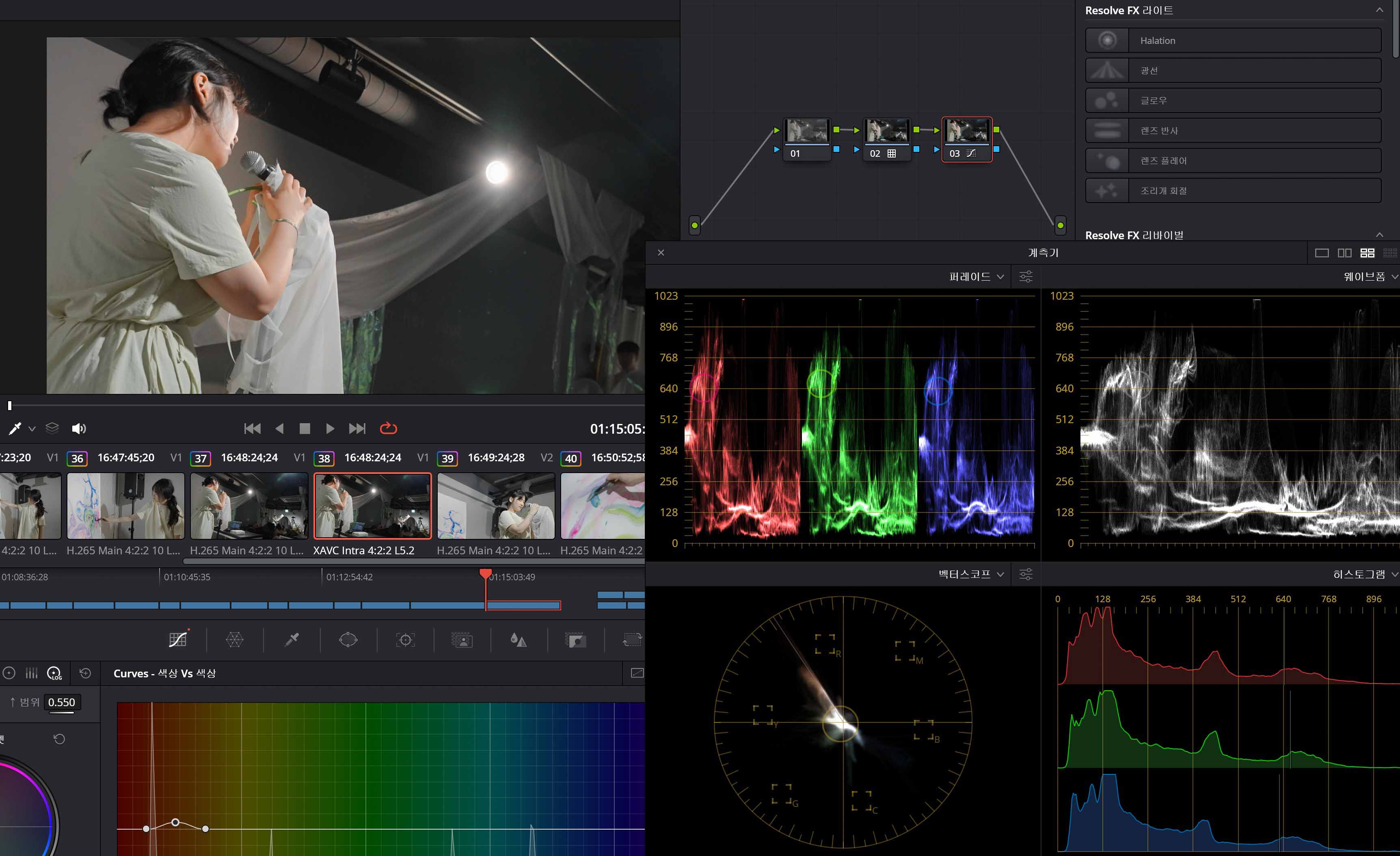
Task: Select node 02 in the node graph
Action: pos(887,139)
